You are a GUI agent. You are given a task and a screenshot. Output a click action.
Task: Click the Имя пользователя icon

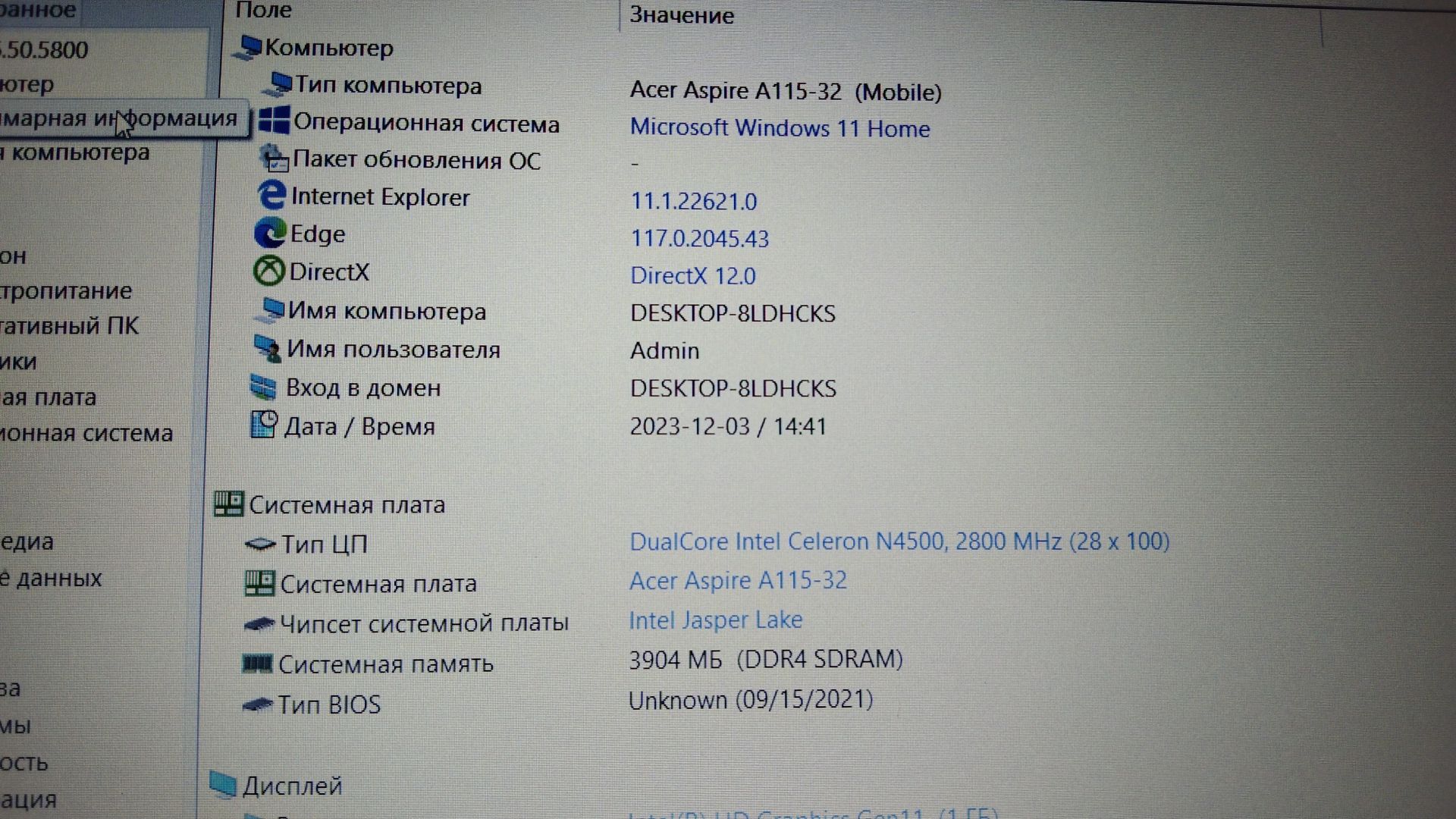[267, 348]
